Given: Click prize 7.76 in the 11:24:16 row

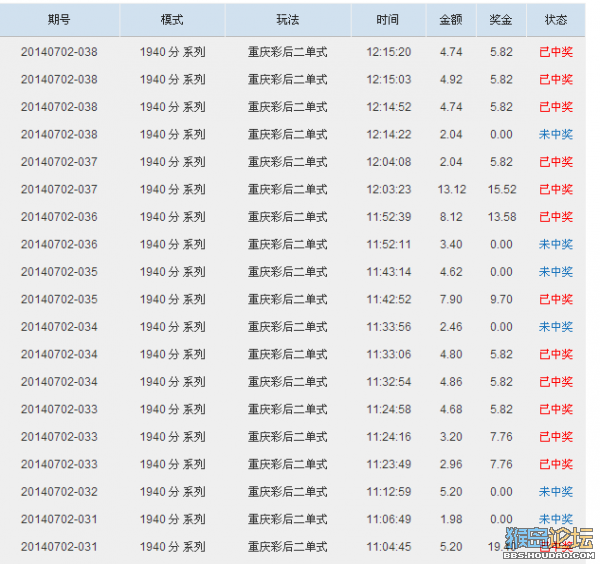Looking at the screenshot, I should 501,437.
